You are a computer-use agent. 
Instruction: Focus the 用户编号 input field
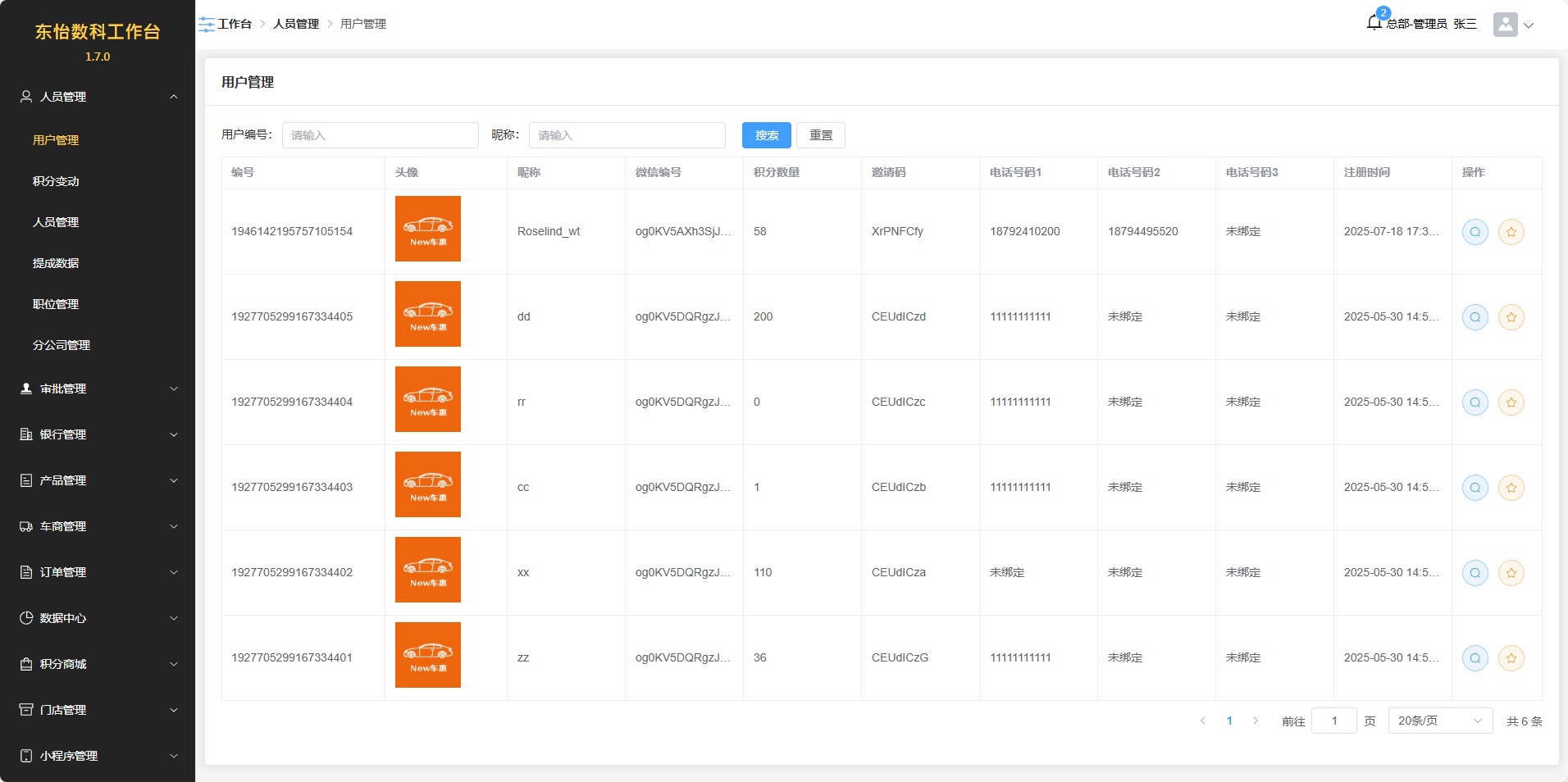tap(380, 135)
